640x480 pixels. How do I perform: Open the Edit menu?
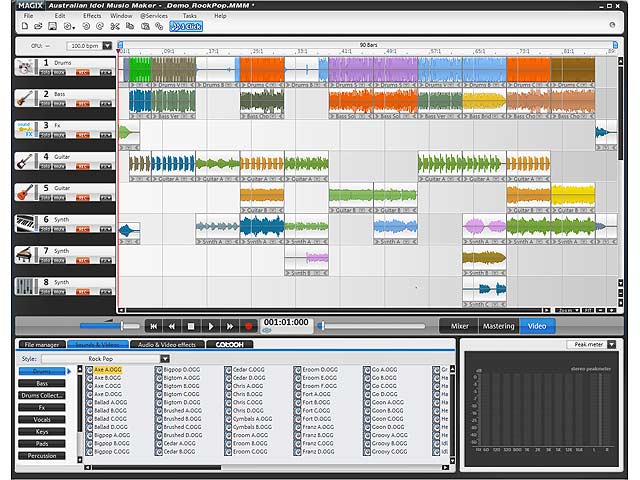(x=60, y=16)
